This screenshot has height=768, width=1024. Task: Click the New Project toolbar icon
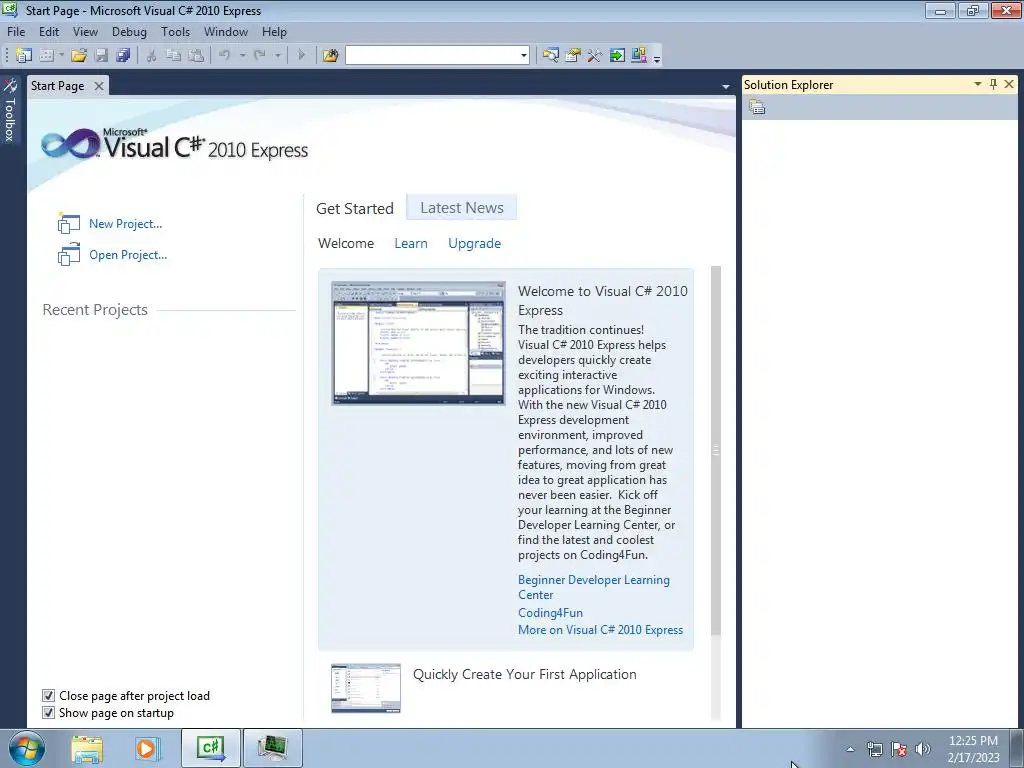(x=24, y=56)
